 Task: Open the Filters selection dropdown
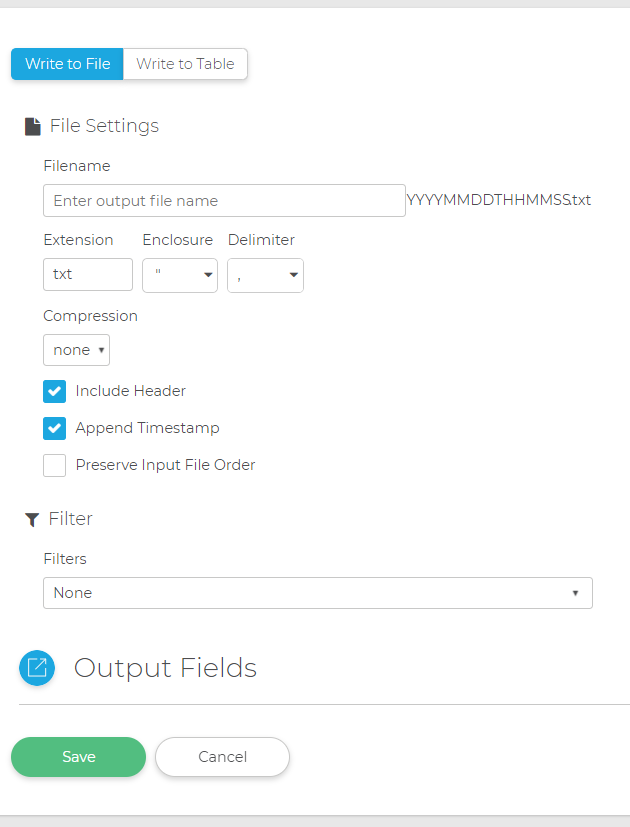(317, 593)
